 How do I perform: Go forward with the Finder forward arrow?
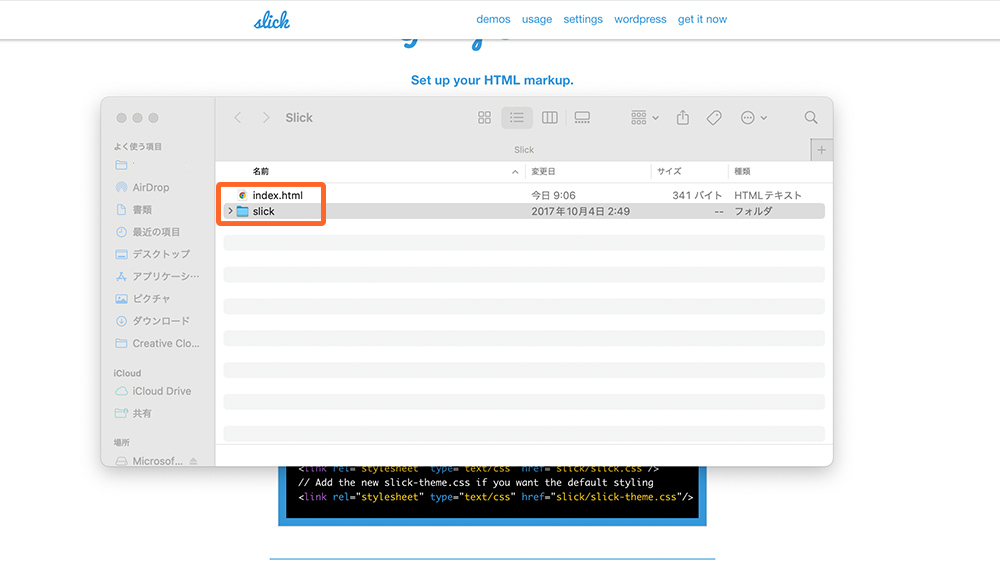tap(266, 117)
